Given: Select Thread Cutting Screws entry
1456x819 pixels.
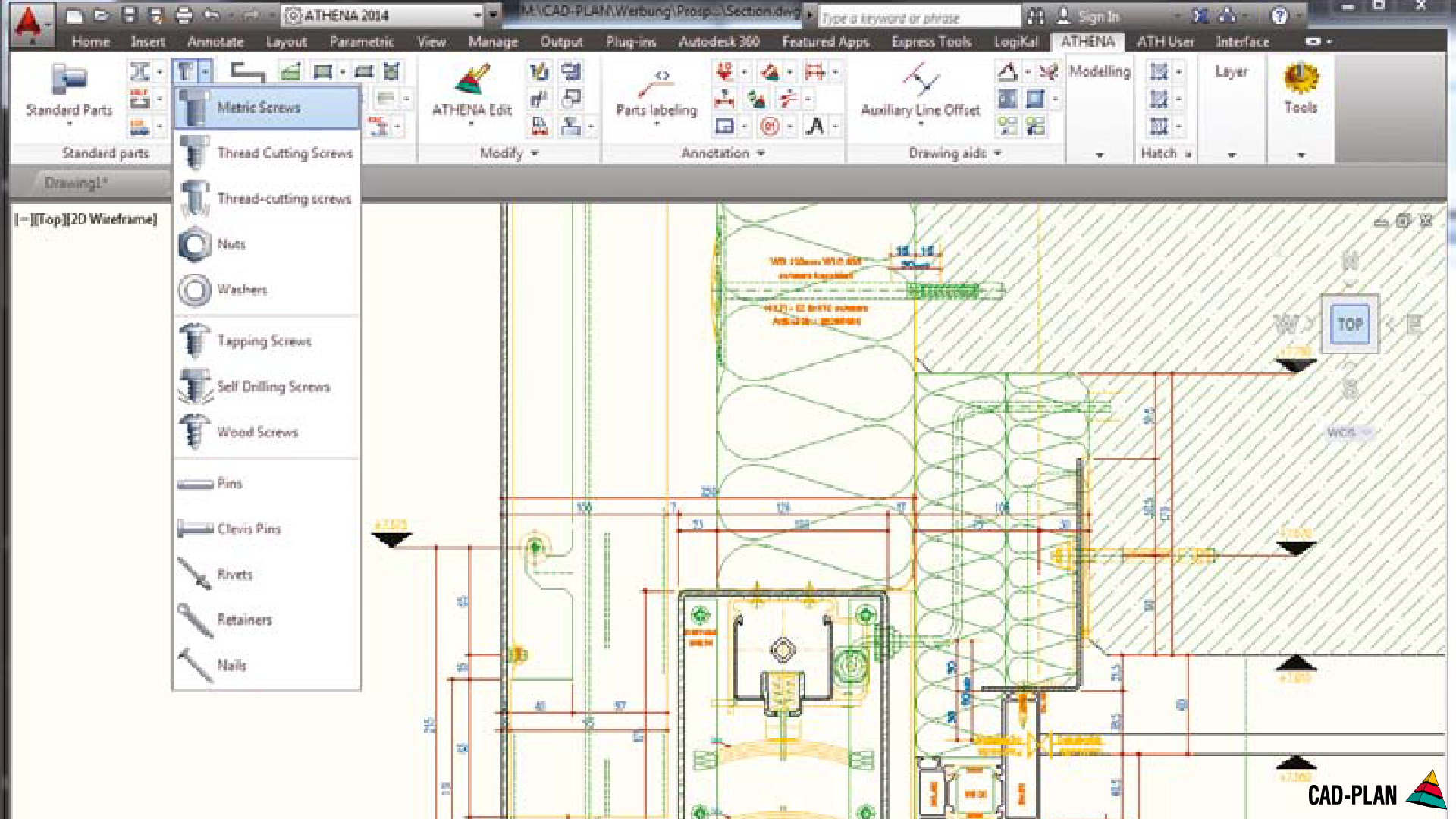Looking at the screenshot, I should (266, 153).
